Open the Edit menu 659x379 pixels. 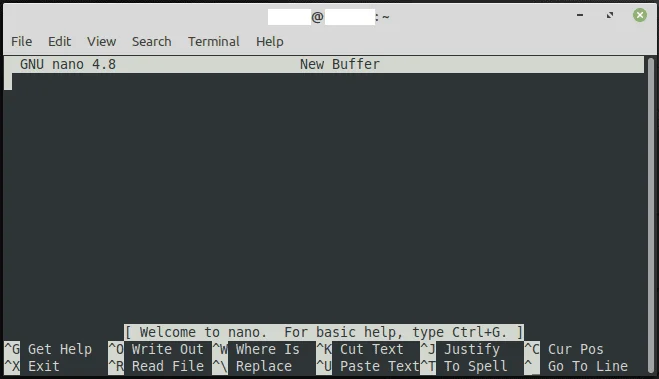(59, 42)
